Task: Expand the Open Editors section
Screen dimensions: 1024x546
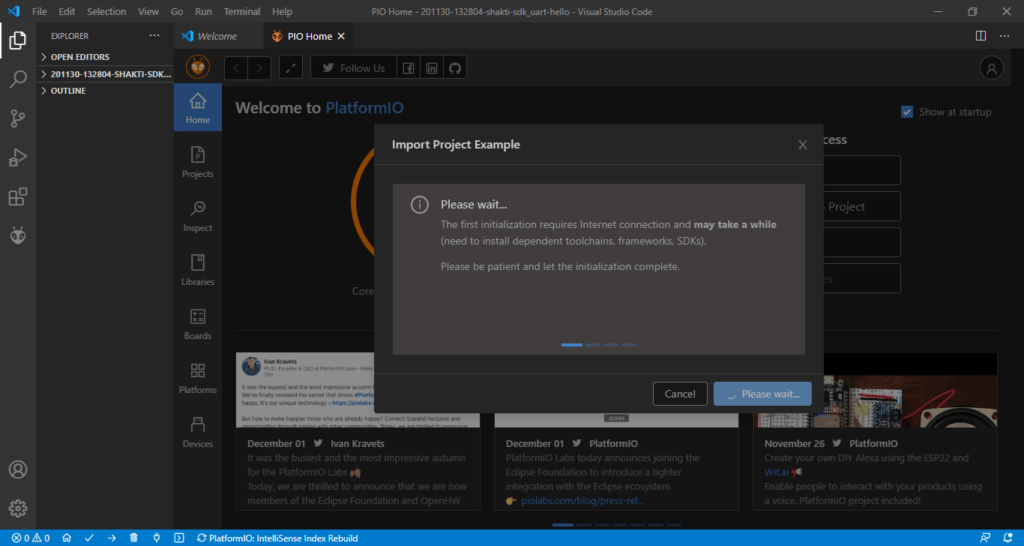Action: 104,57
